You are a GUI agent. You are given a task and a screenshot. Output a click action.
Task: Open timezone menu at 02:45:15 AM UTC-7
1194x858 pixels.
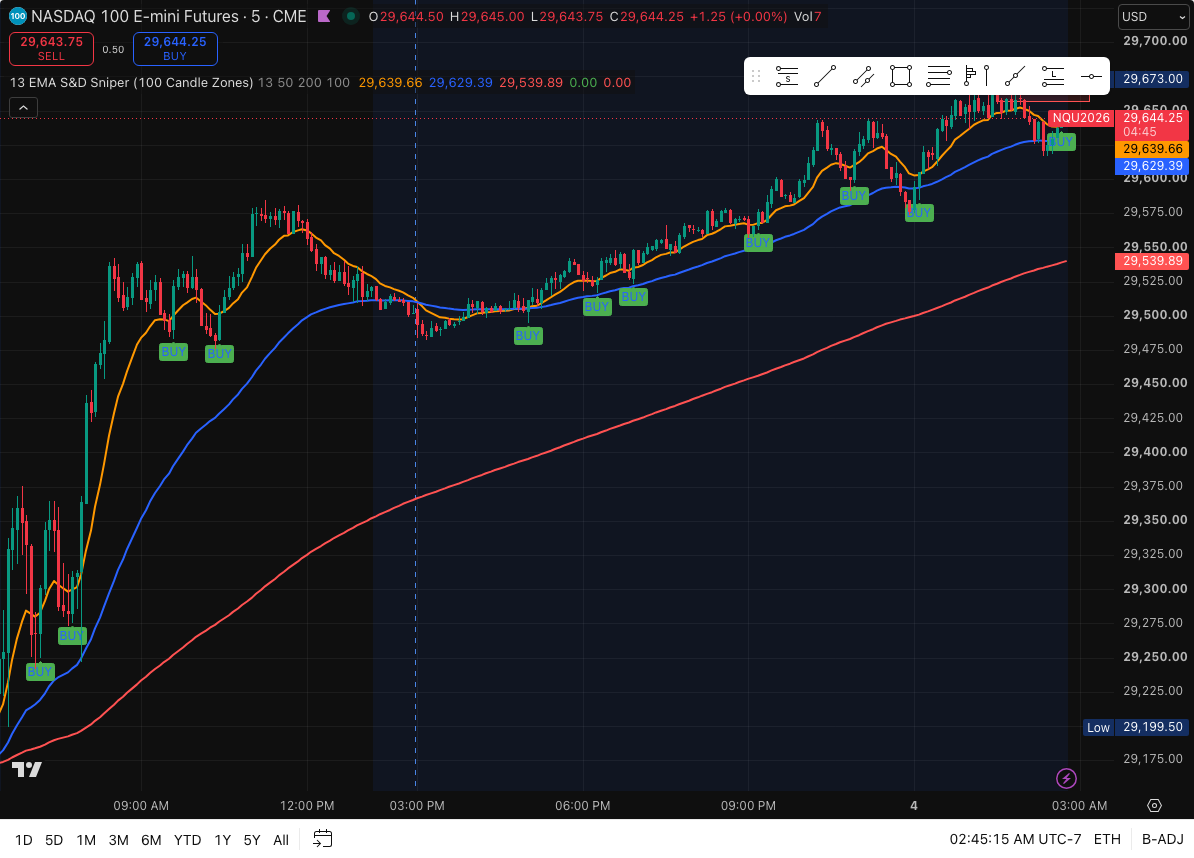pyautogui.click(x=1015, y=839)
